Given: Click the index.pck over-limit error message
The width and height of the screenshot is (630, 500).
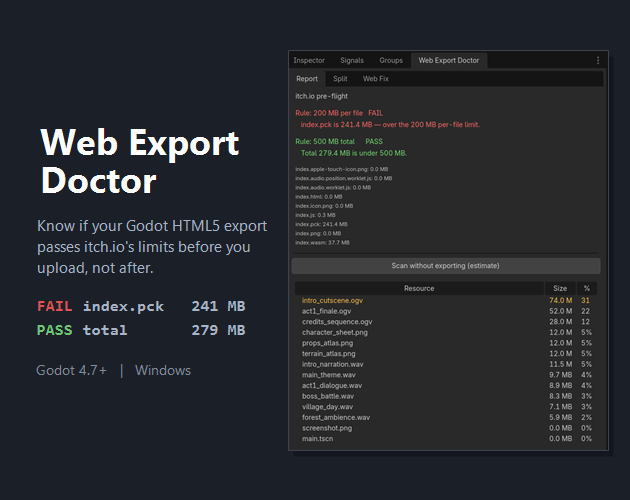Looking at the screenshot, I should (390, 125).
